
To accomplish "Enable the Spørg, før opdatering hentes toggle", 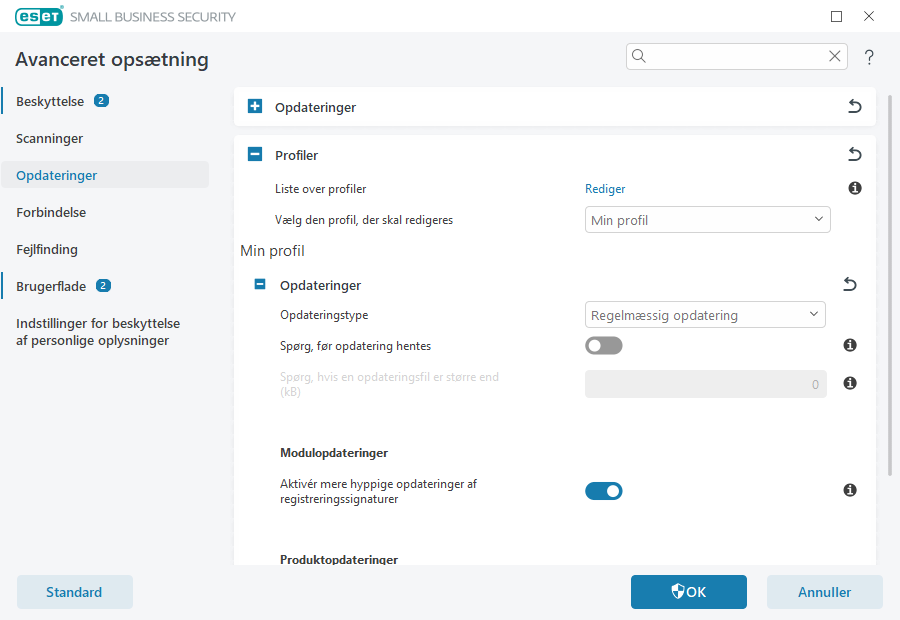I will pos(604,345).
